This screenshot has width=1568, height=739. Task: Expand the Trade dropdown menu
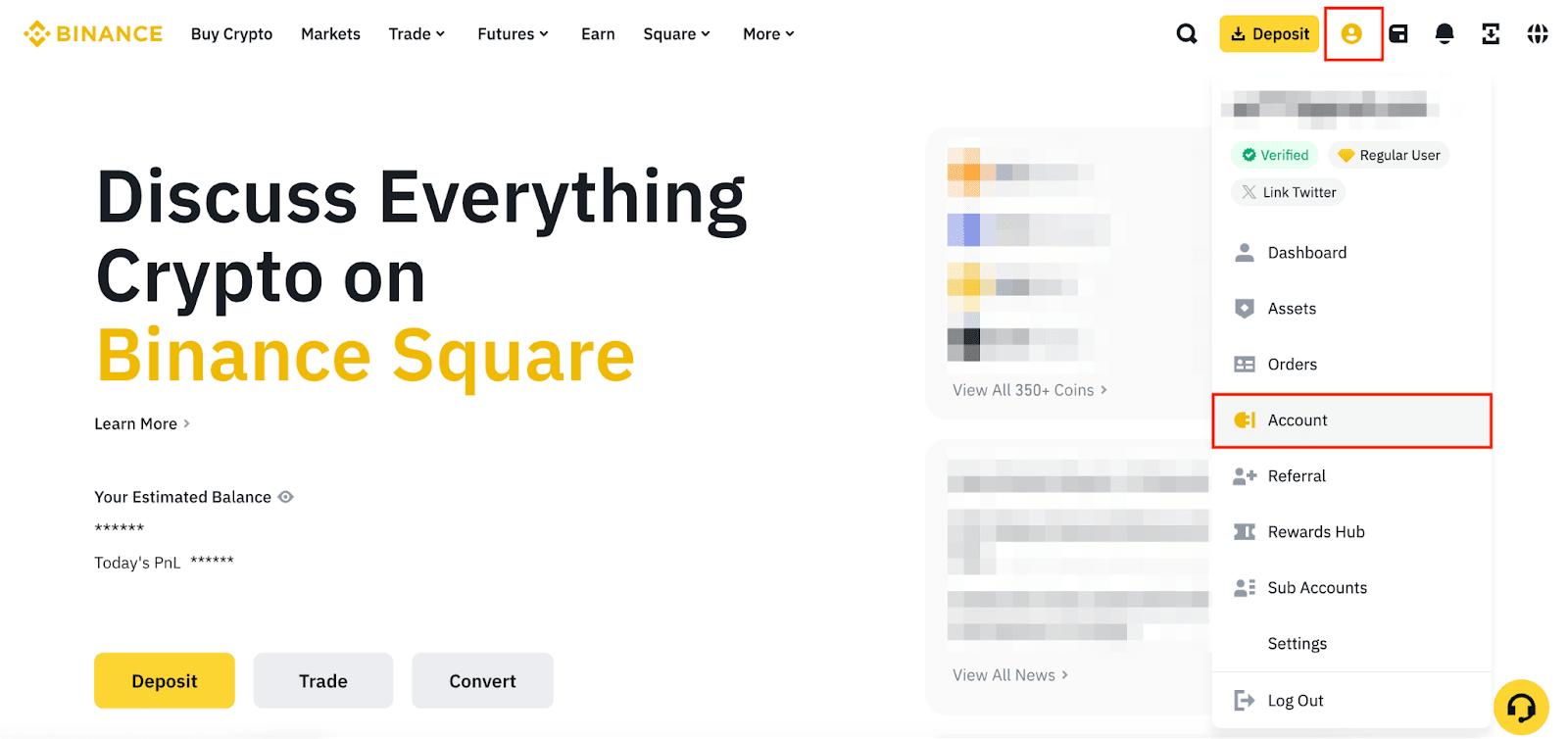[x=416, y=34]
